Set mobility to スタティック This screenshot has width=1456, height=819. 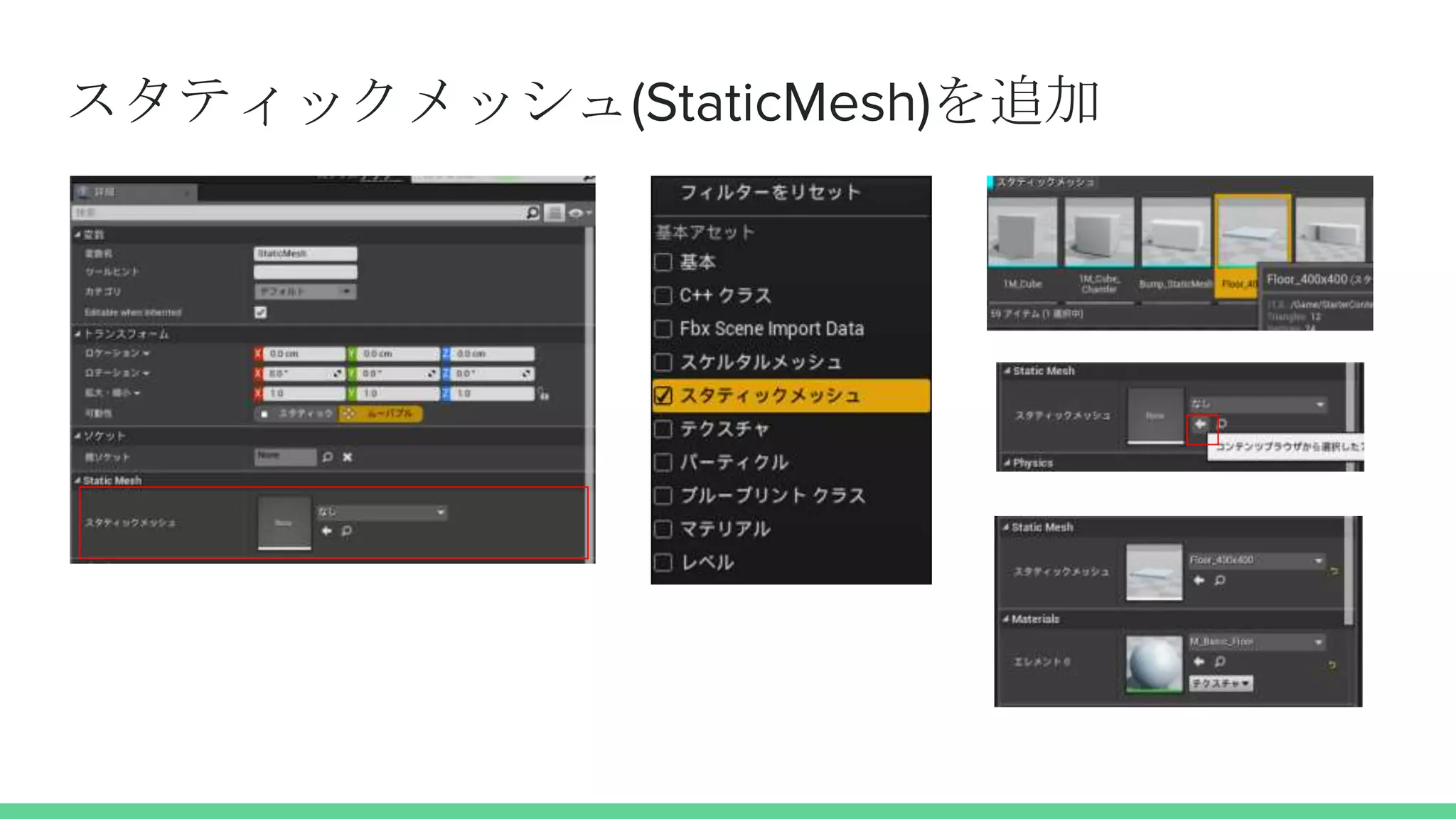[x=296, y=414]
